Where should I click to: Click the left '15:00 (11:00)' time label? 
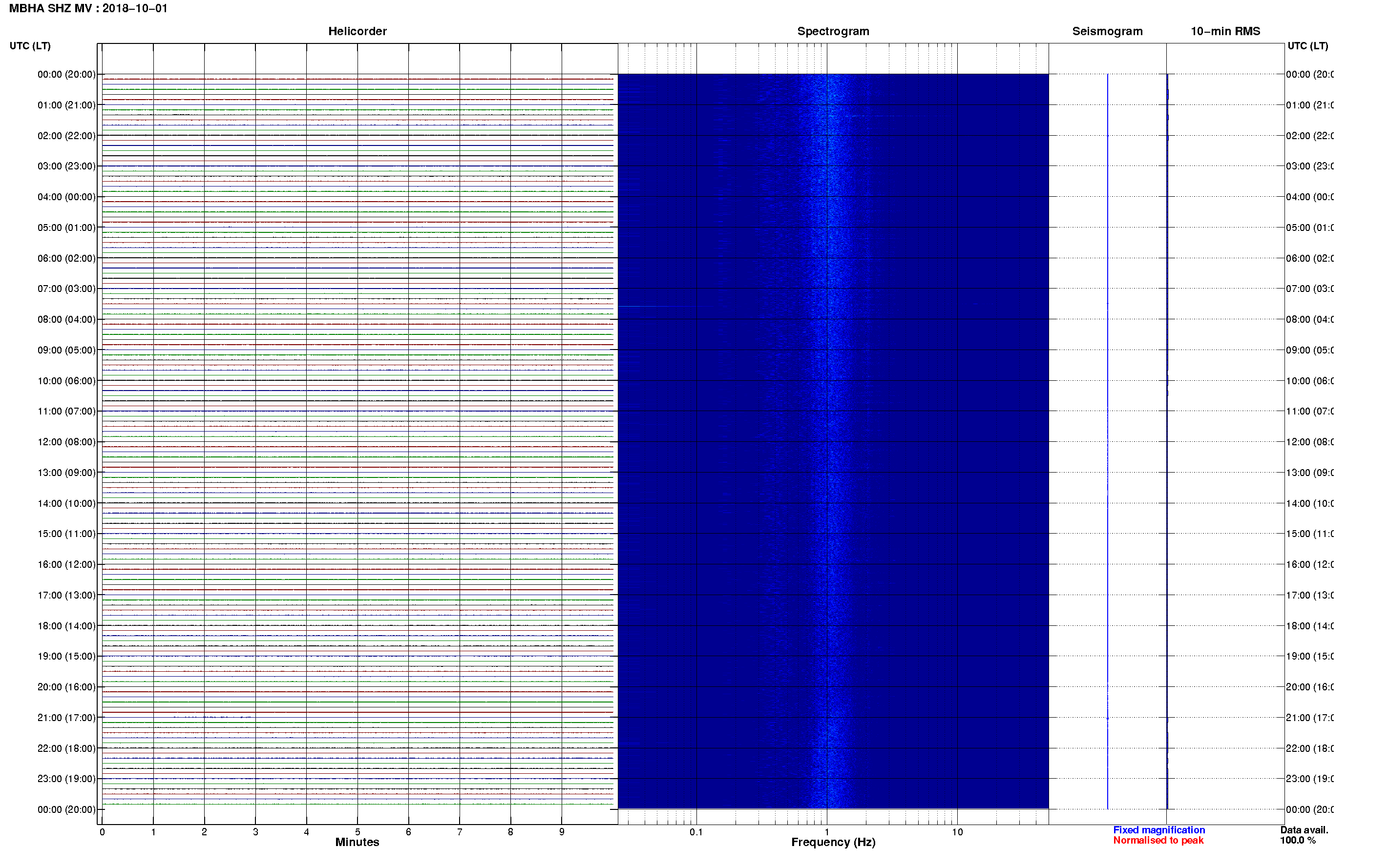[66, 534]
